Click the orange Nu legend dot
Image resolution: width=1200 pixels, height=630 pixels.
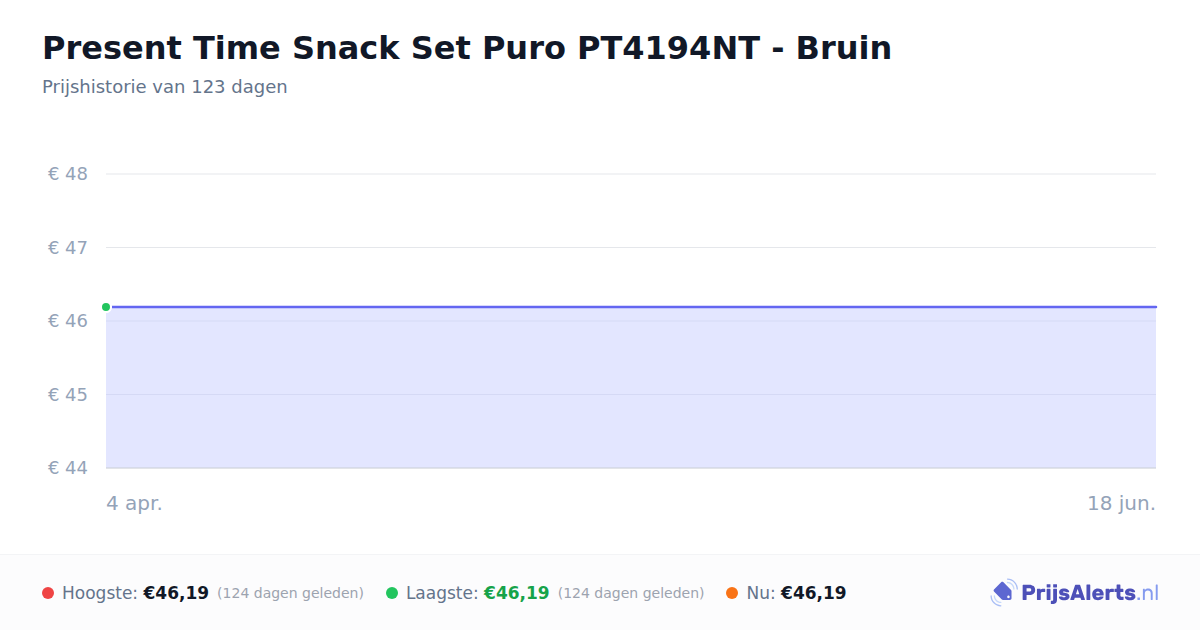pyautogui.click(x=732, y=593)
